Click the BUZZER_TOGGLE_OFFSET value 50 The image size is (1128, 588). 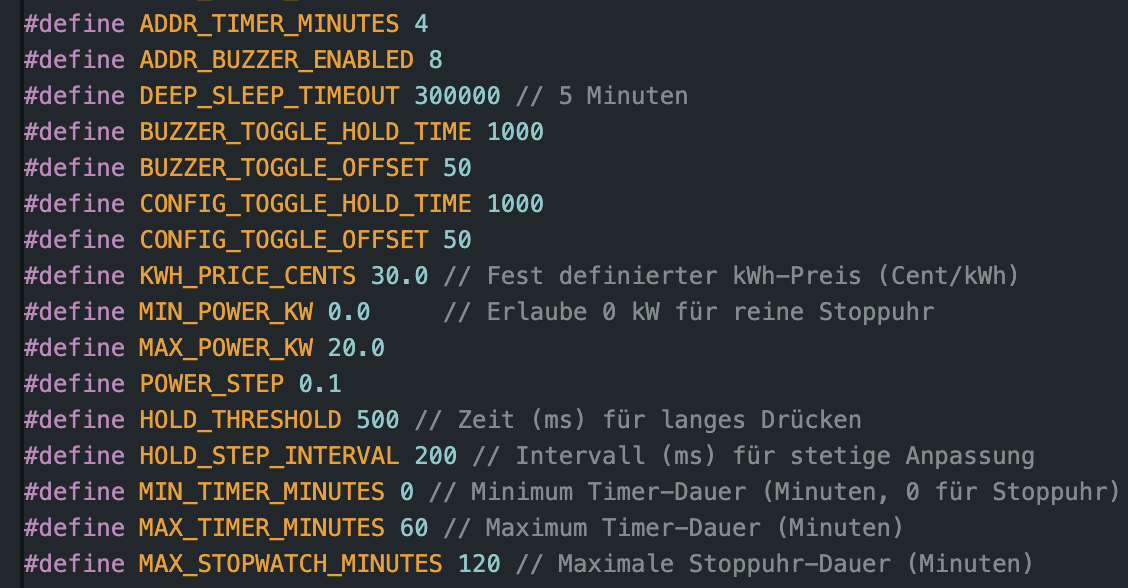pyautogui.click(x=457, y=168)
